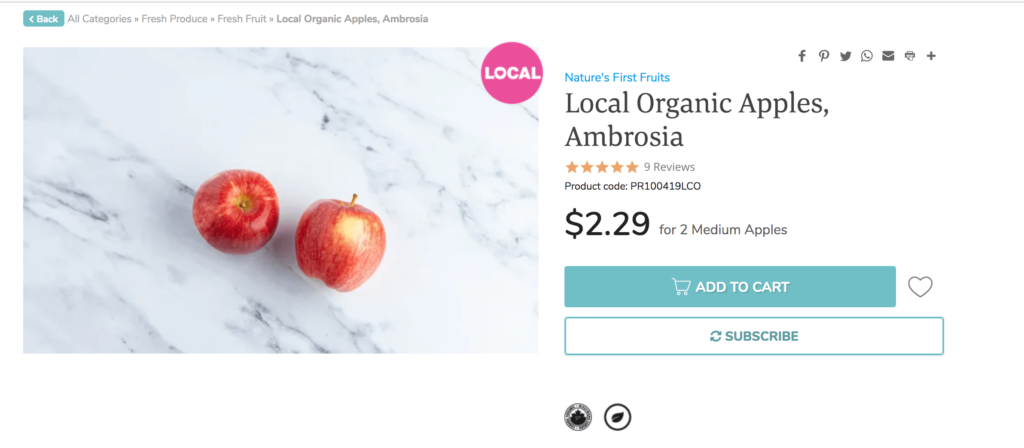Navigate to Fresh Produce breadcrumb
The width and height of the screenshot is (1024, 448).
(174, 19)
